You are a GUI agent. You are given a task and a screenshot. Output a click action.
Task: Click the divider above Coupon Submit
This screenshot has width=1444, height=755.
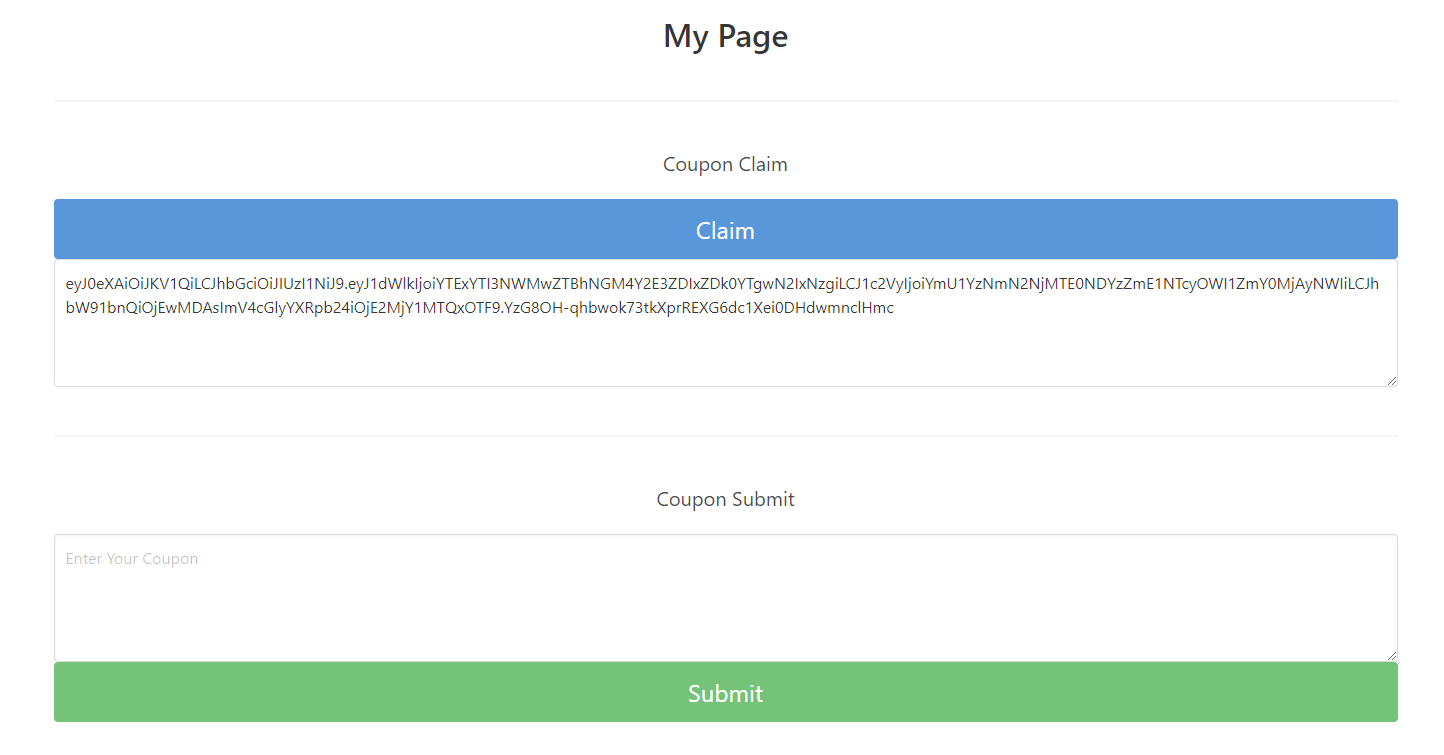725,436
